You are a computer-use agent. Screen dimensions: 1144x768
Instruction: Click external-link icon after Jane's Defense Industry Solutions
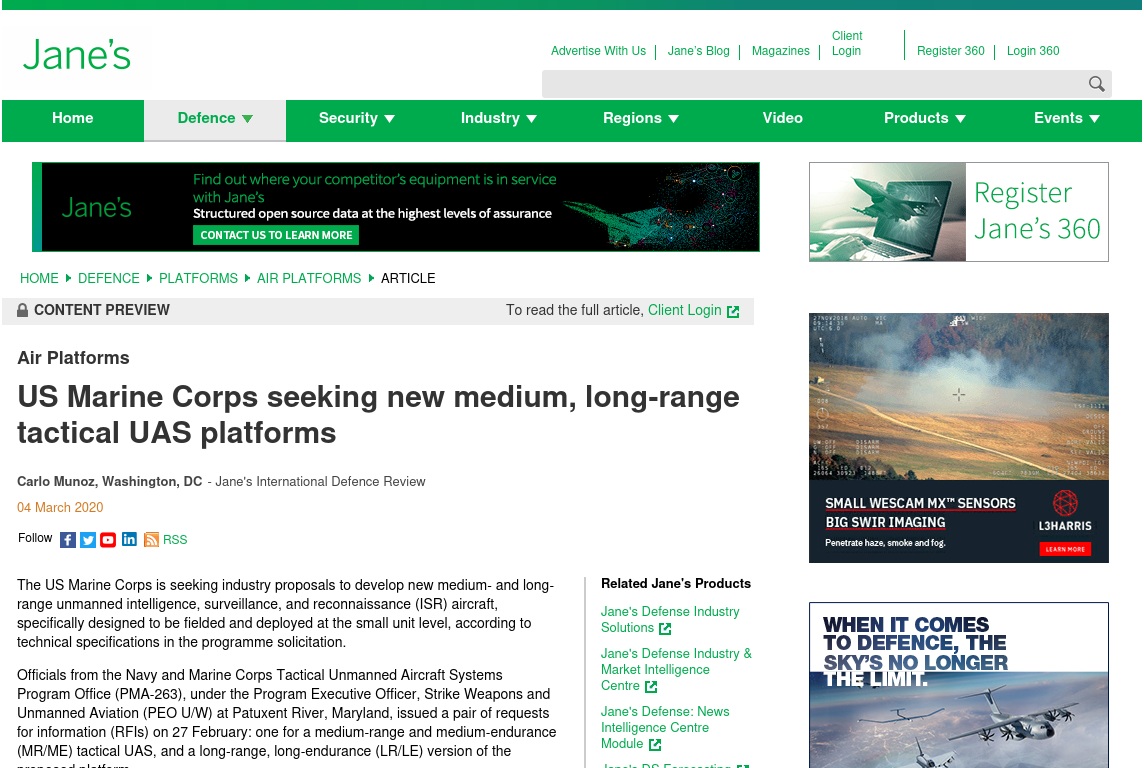point(665,629)
